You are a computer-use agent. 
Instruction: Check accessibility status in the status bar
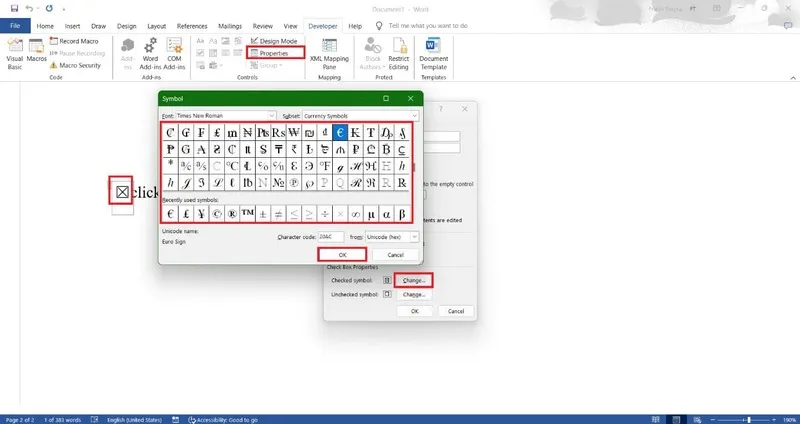pyautogui.click(x=223, y=420)
